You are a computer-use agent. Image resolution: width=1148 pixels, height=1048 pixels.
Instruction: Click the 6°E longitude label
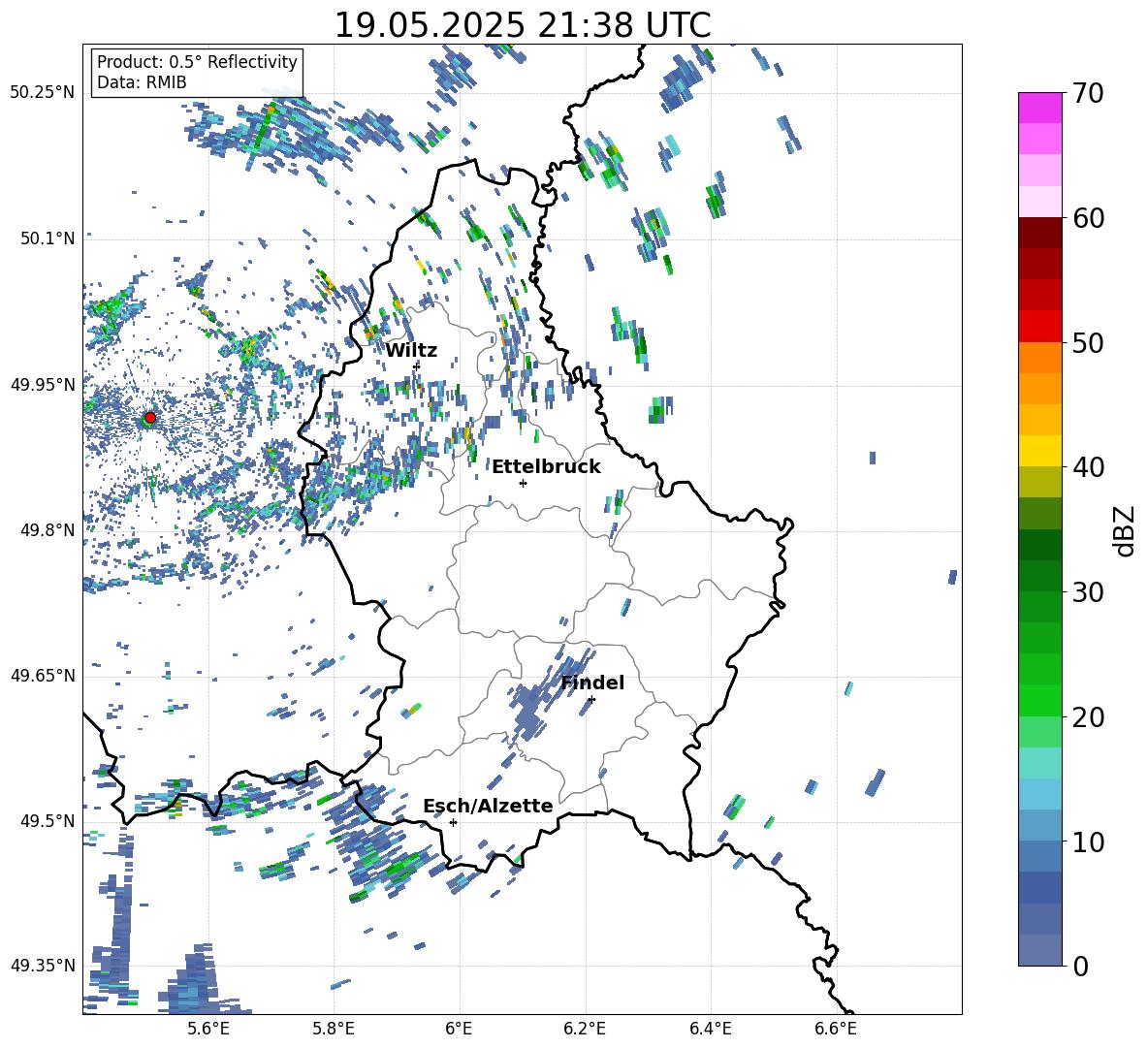[459, 1029]
